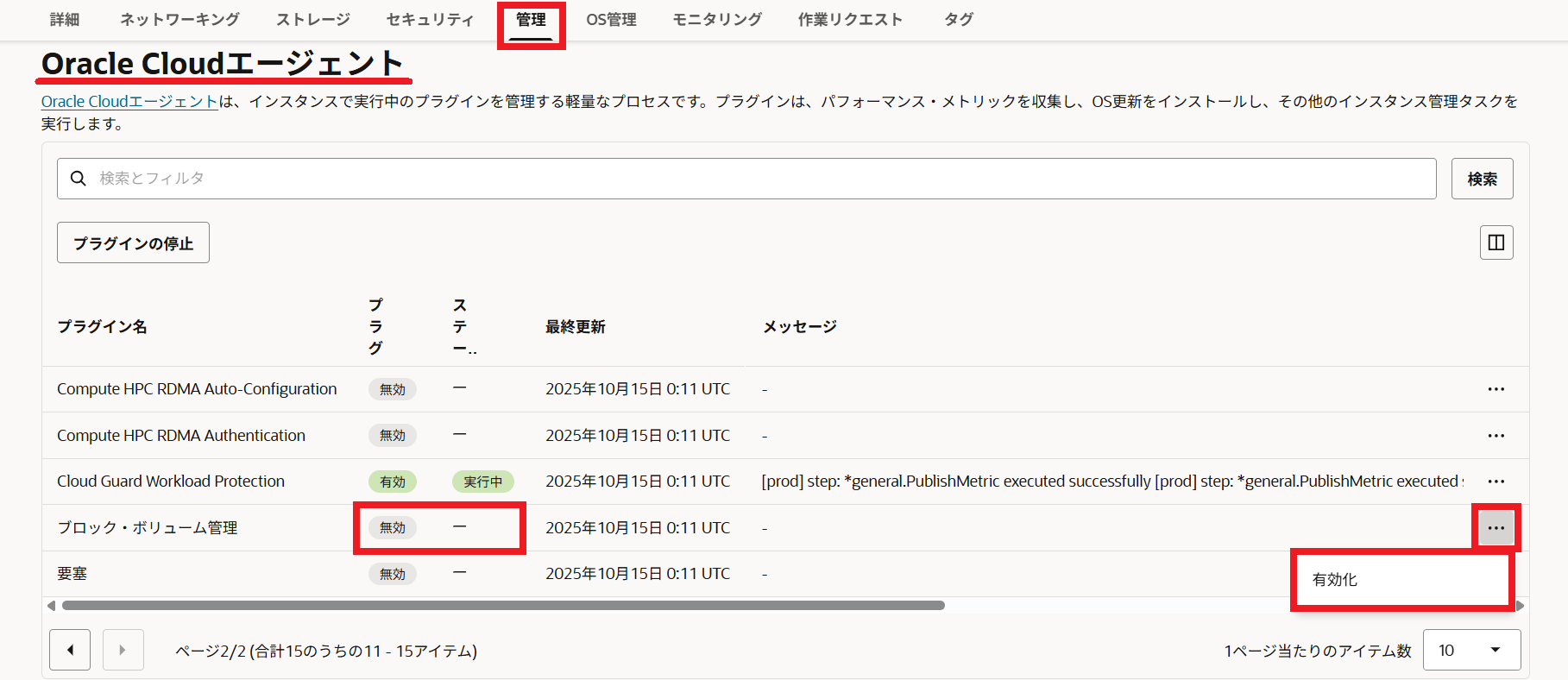Open actions menu for Cloud Guard Workload Protection

(x=1496, y=482)
